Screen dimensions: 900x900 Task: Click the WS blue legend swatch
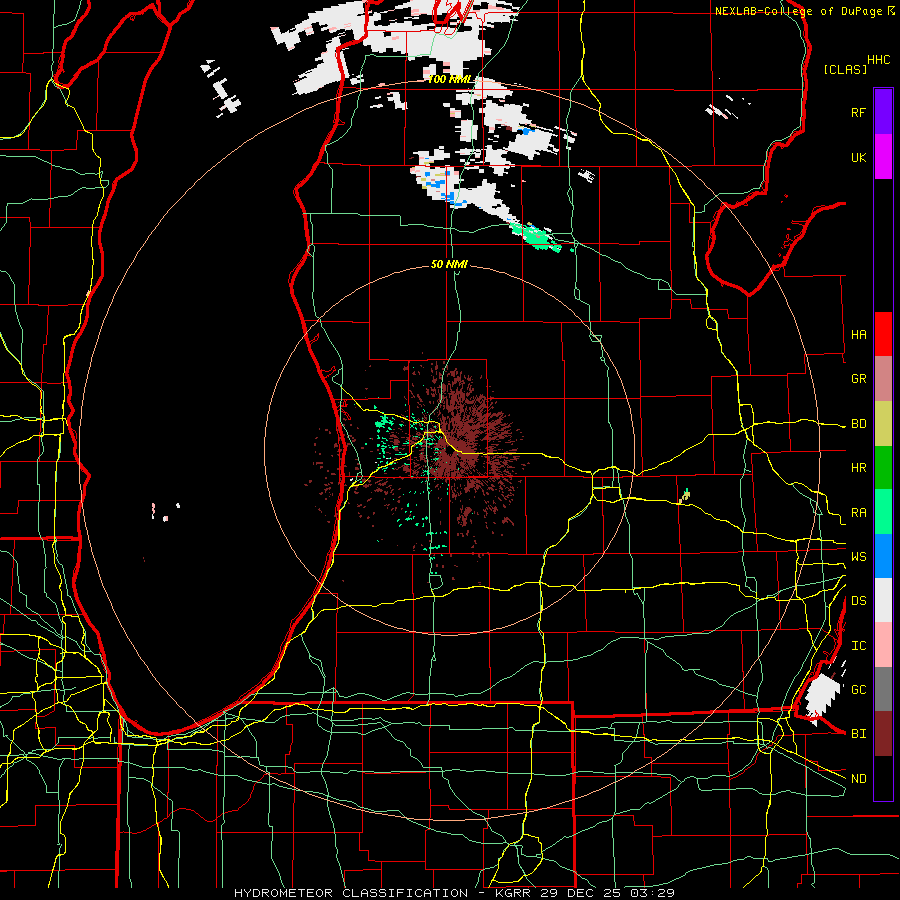point(883,556)
